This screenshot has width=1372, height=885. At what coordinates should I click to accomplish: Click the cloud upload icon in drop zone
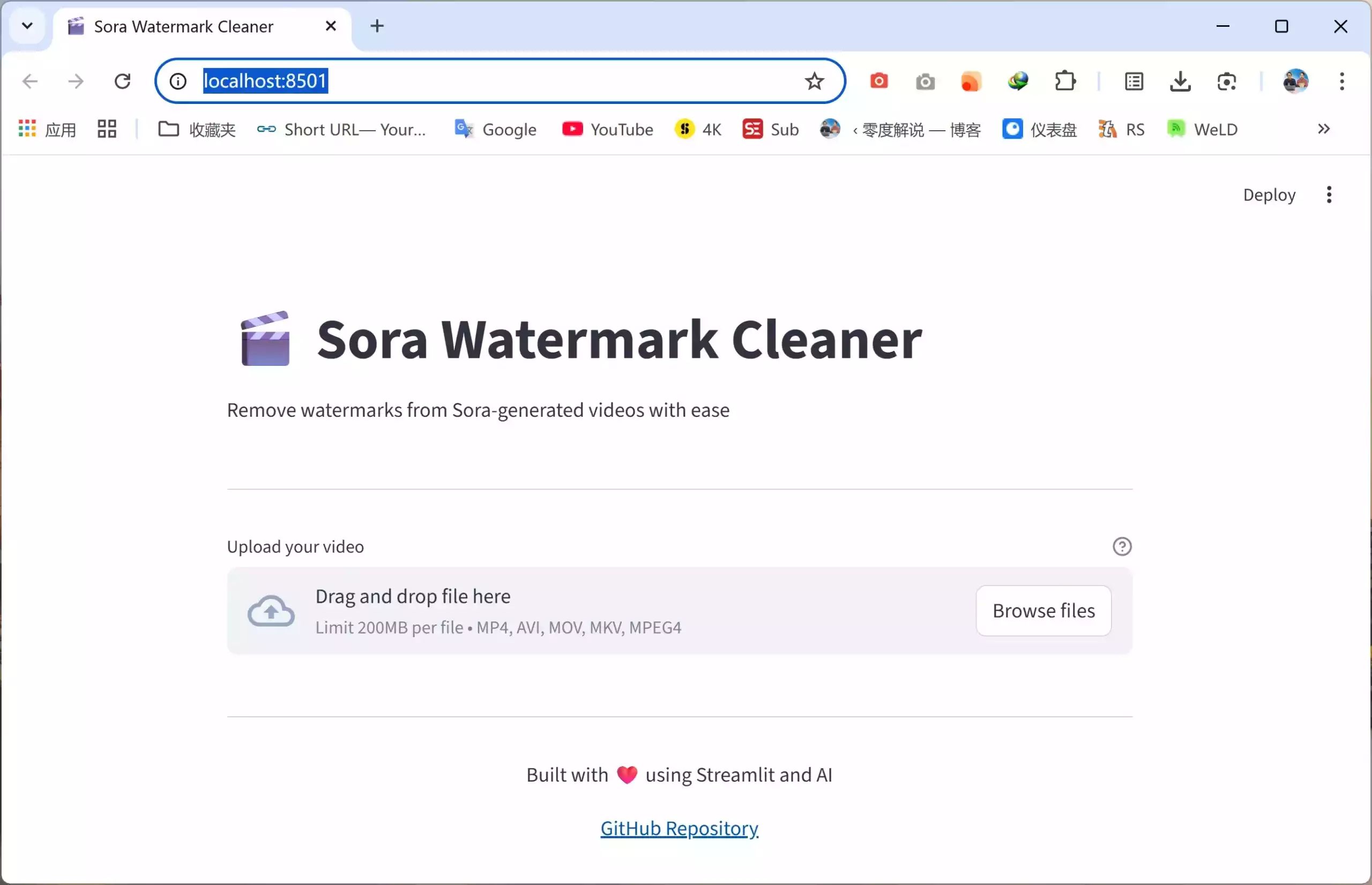271,610
